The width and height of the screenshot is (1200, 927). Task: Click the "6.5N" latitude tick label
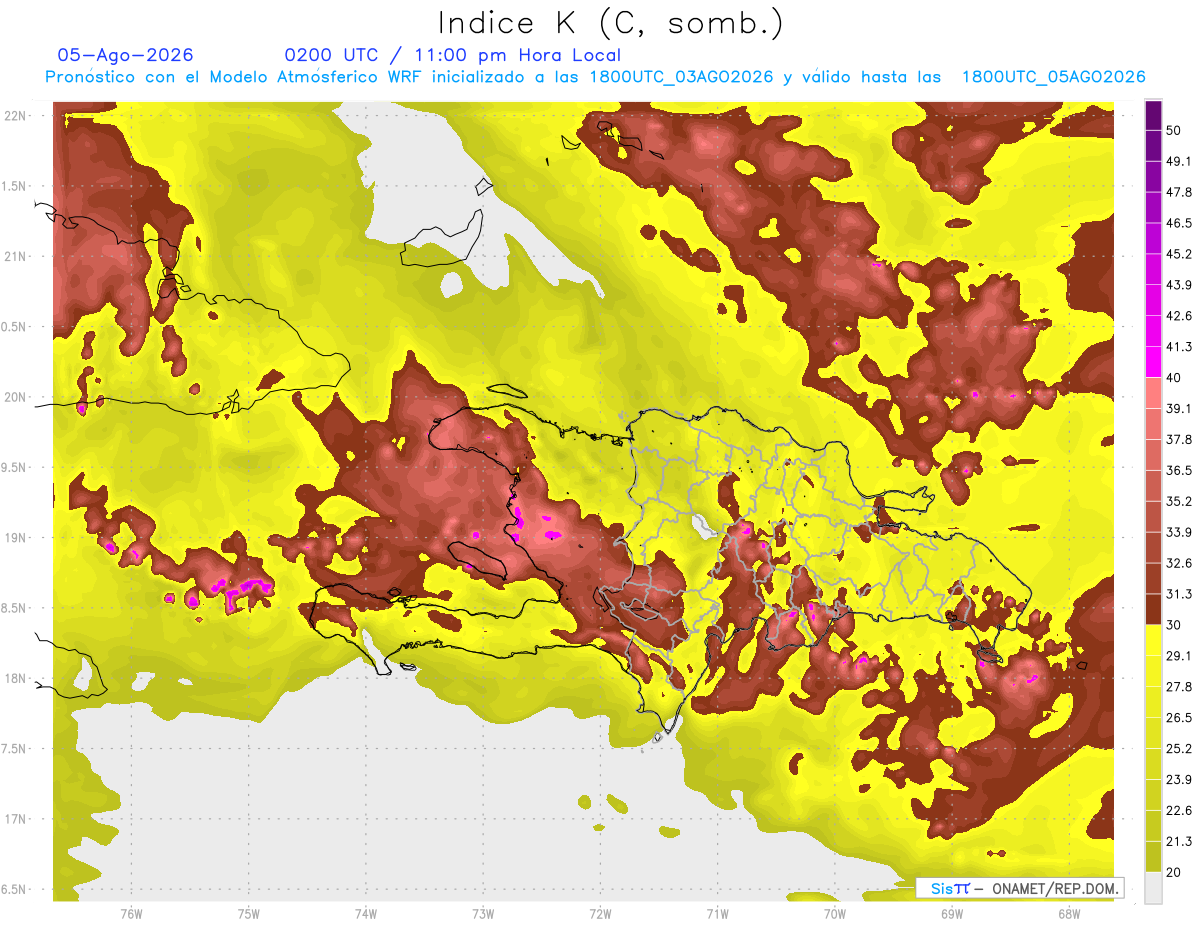point(15,889)
